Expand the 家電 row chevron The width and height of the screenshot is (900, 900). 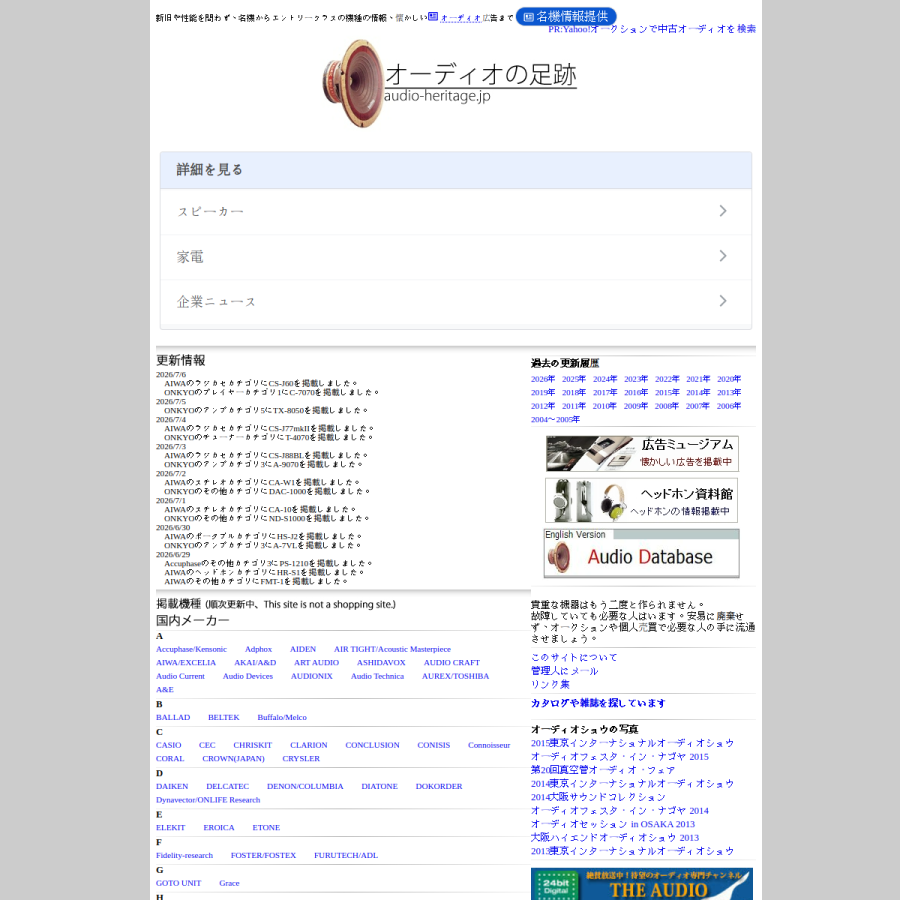tap(723, 256)
